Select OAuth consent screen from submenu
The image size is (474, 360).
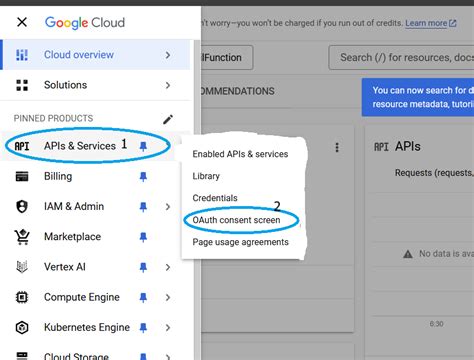(x=236, y=220)
